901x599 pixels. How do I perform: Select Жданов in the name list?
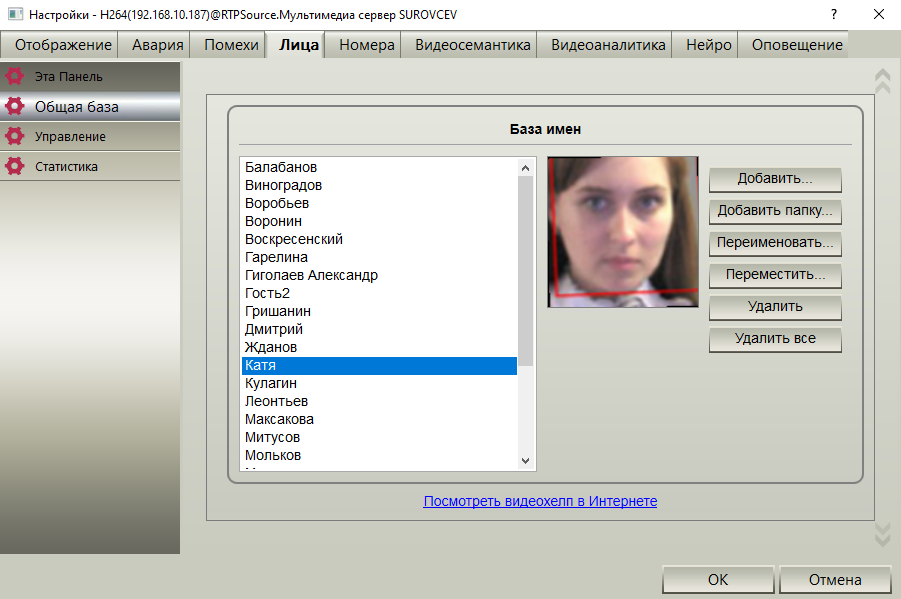(x=379, y=347)
